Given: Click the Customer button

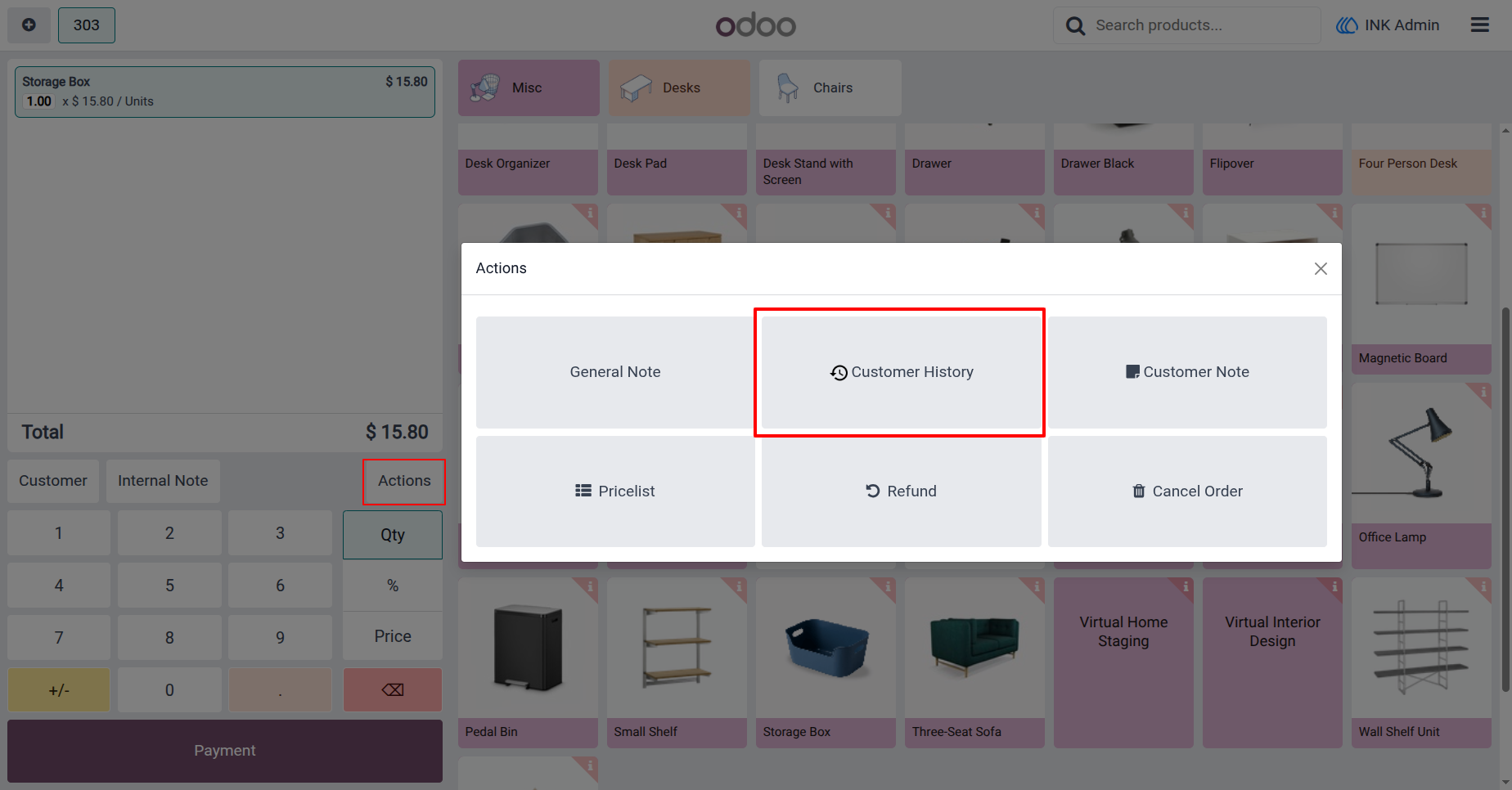Looking at the screenshot, I should 53,481.
